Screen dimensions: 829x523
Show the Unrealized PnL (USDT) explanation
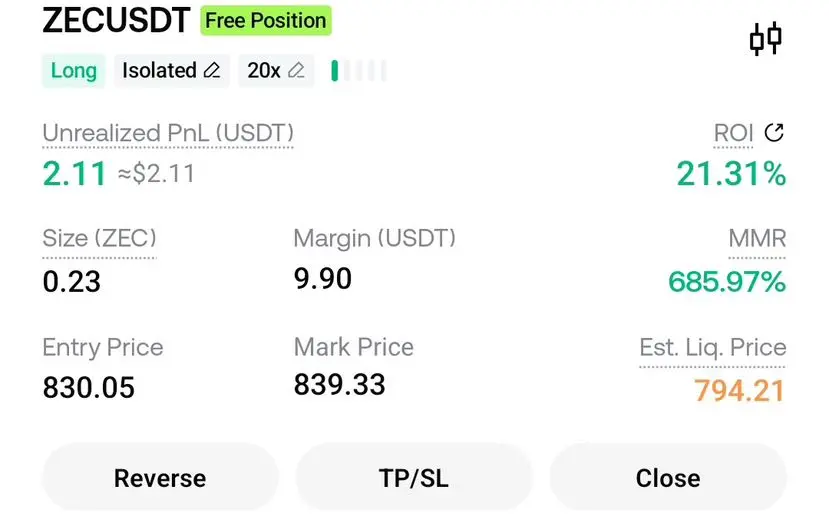click(x=168, y=133)
